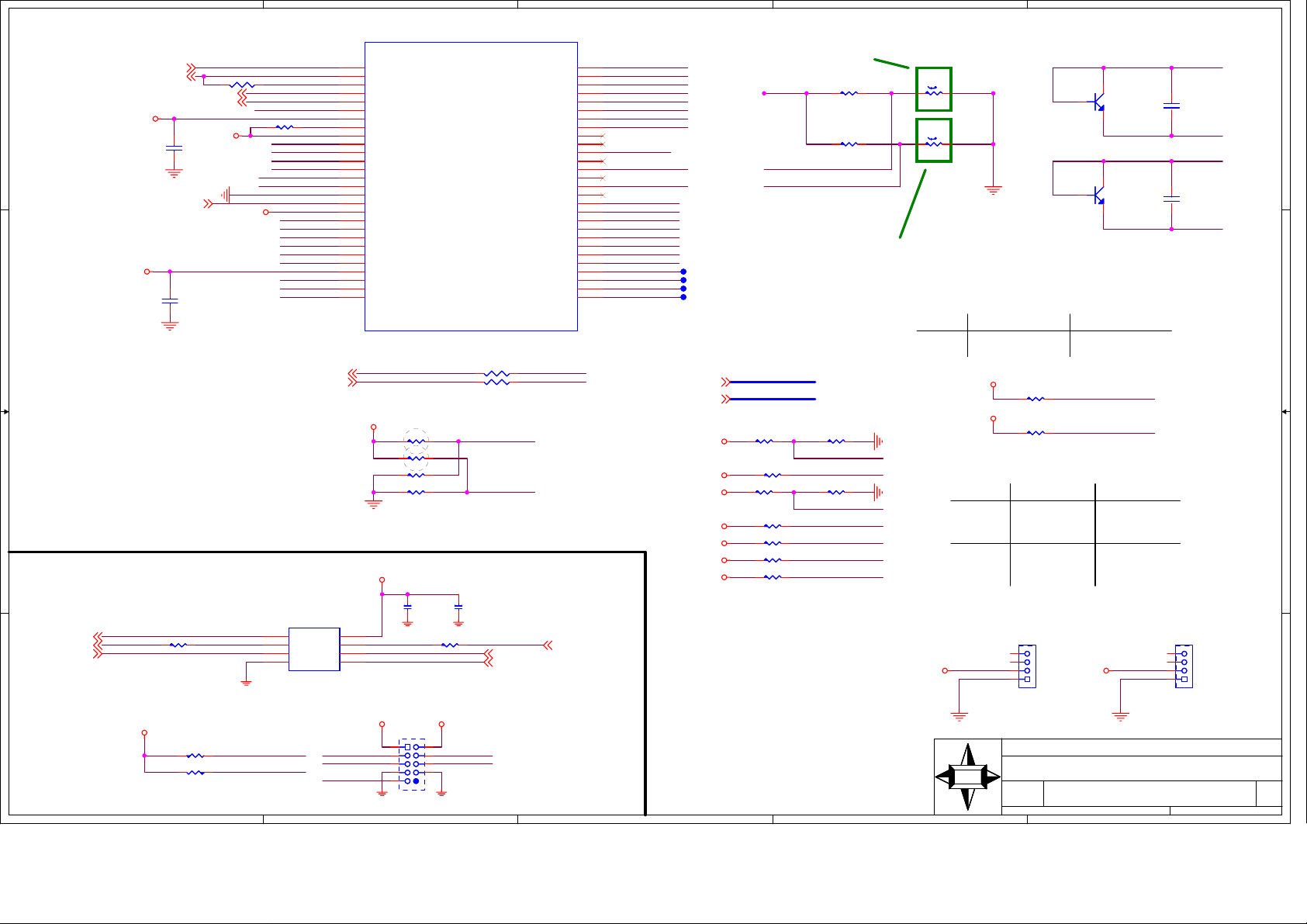Click the off-page connector far right of small IC
Viewport: 1307px width, 924px height.
(548, 645)
